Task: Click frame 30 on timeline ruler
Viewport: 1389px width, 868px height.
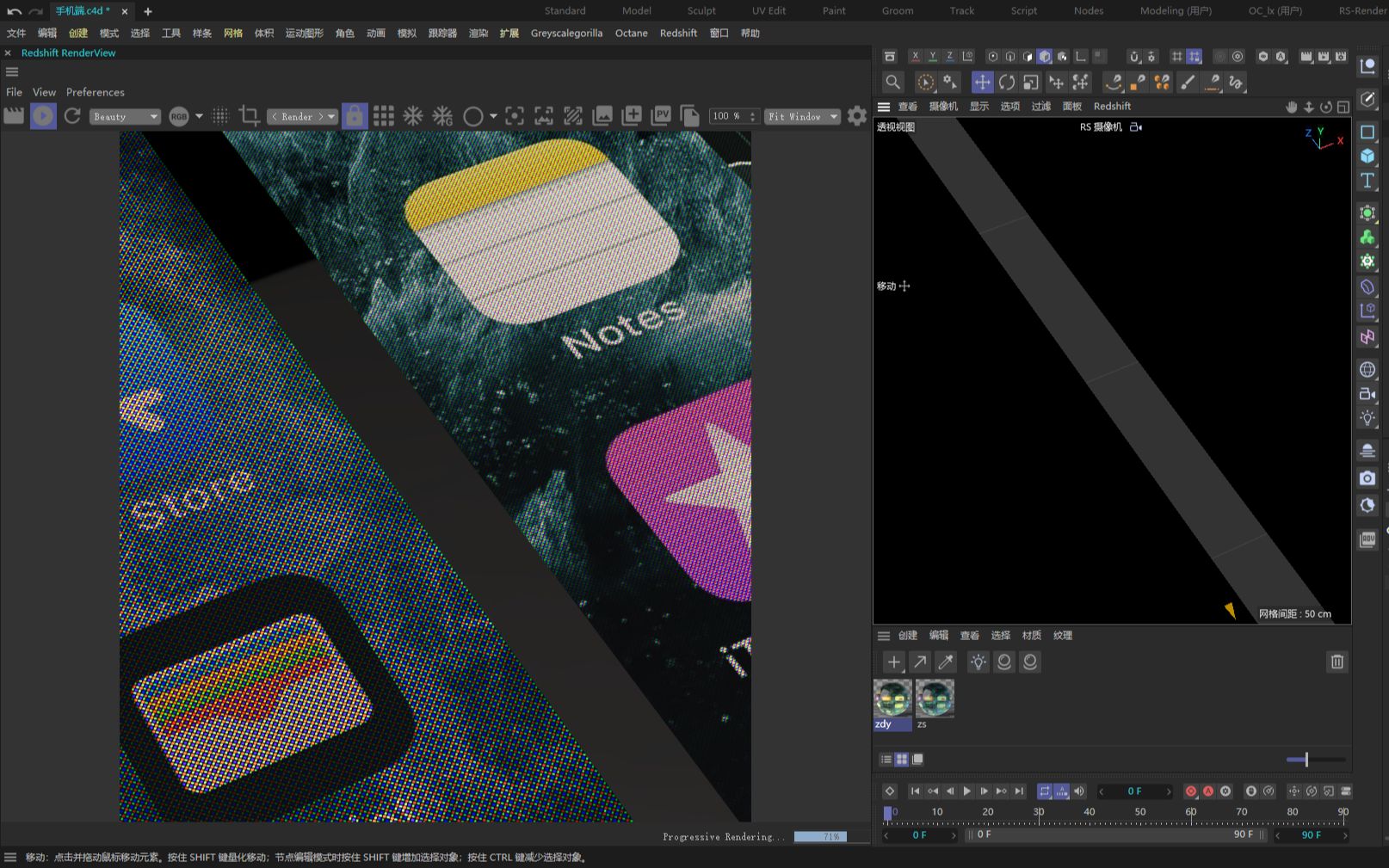Action: tap(1039, 813)
